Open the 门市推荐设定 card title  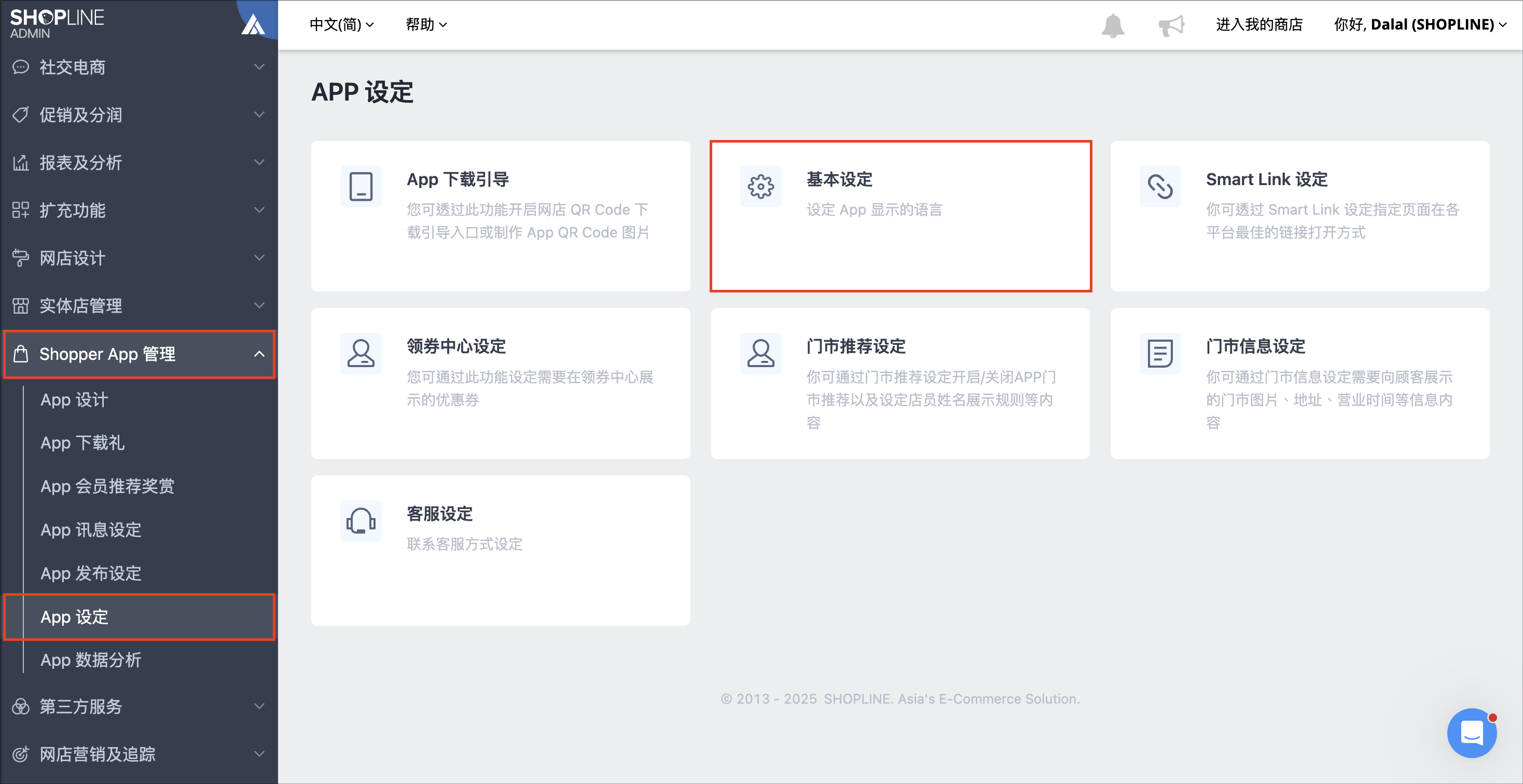pos(856,346)
